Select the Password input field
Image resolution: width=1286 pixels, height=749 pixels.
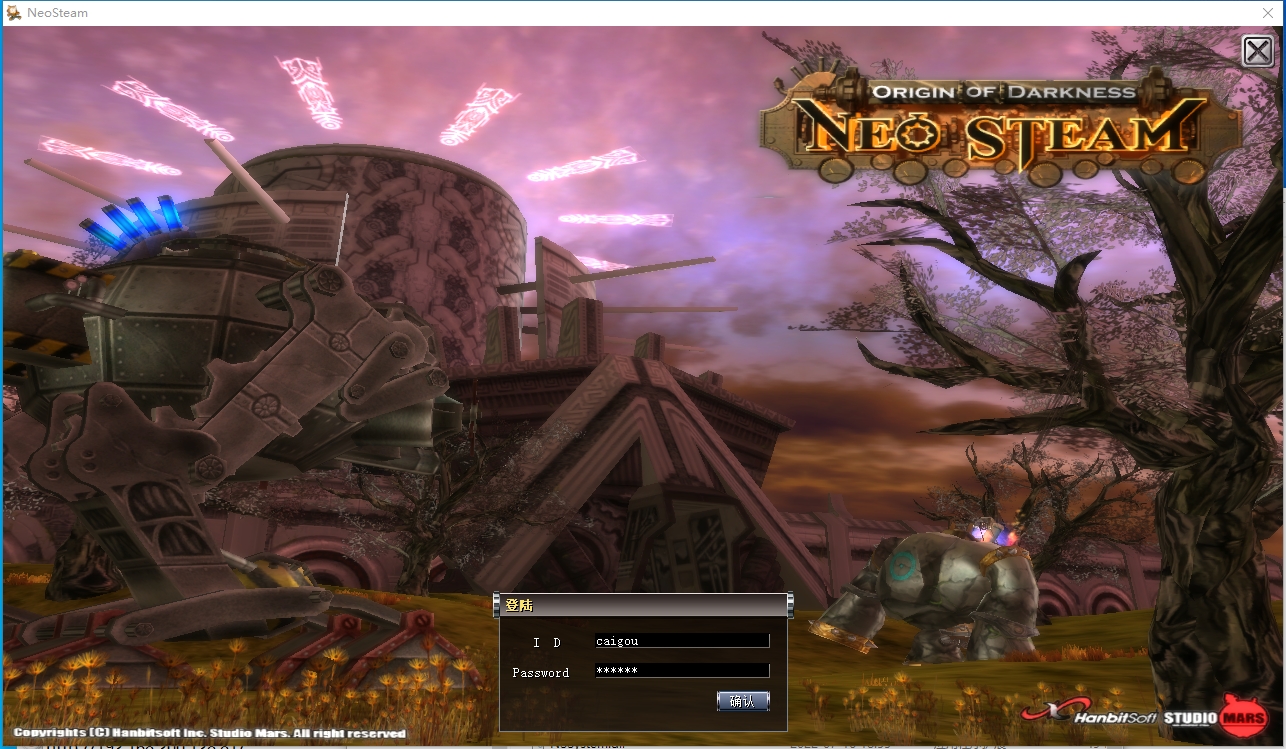681,671
